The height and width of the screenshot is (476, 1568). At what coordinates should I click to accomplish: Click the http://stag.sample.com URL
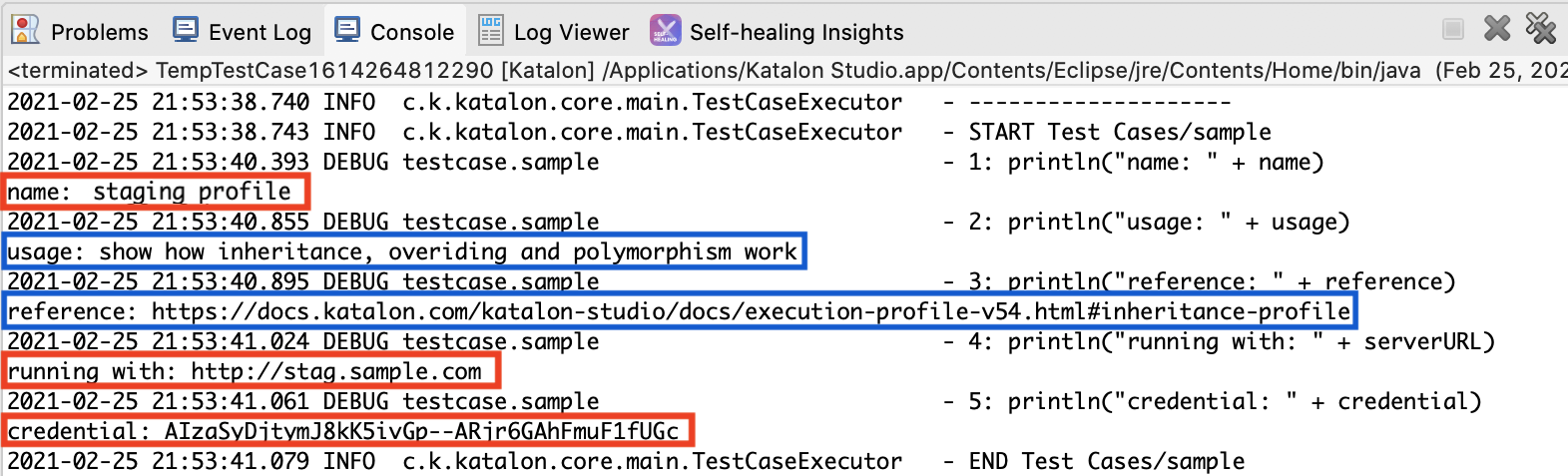point(336,371)
